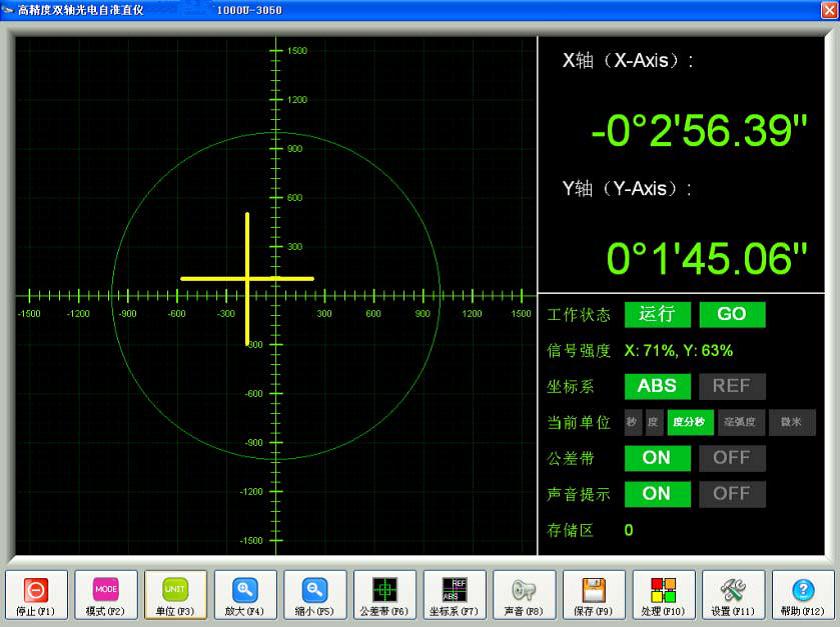Disable the 声音提示 sound alert

[732, 494]
